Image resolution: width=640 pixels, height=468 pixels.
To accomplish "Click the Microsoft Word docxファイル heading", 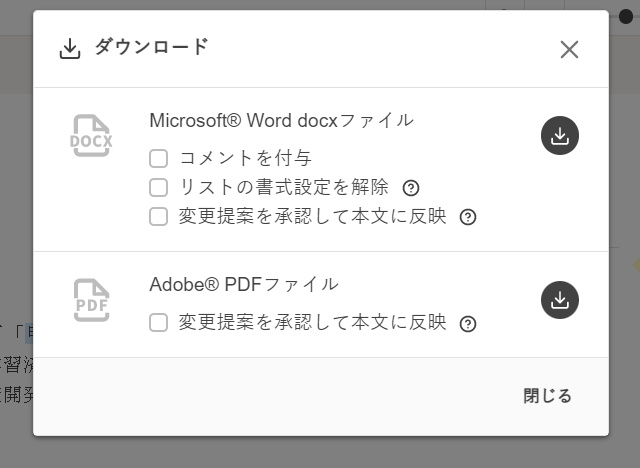I will [x=281, y=120].
